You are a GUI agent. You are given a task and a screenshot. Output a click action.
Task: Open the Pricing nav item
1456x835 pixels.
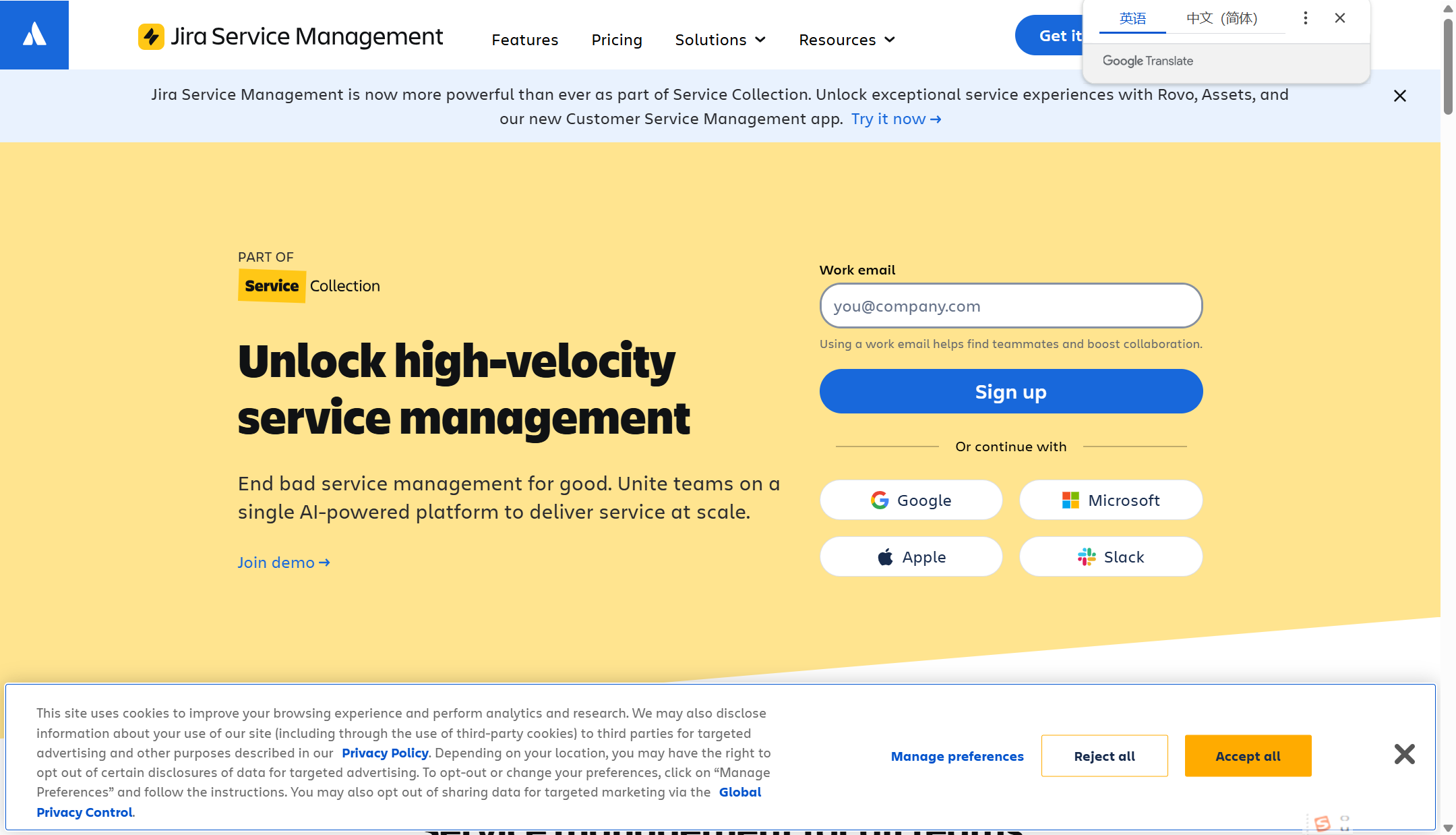coord(616,40)
